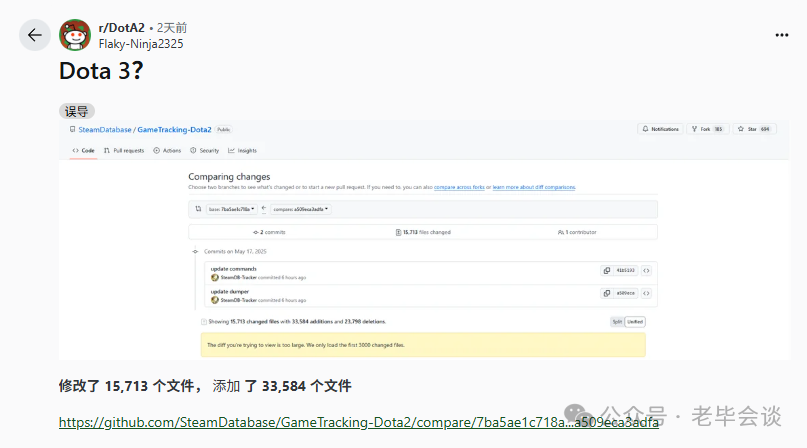Click the 误导 post flair tag
The height and width of the screenshot is (448, 807).
pos(77,111)
